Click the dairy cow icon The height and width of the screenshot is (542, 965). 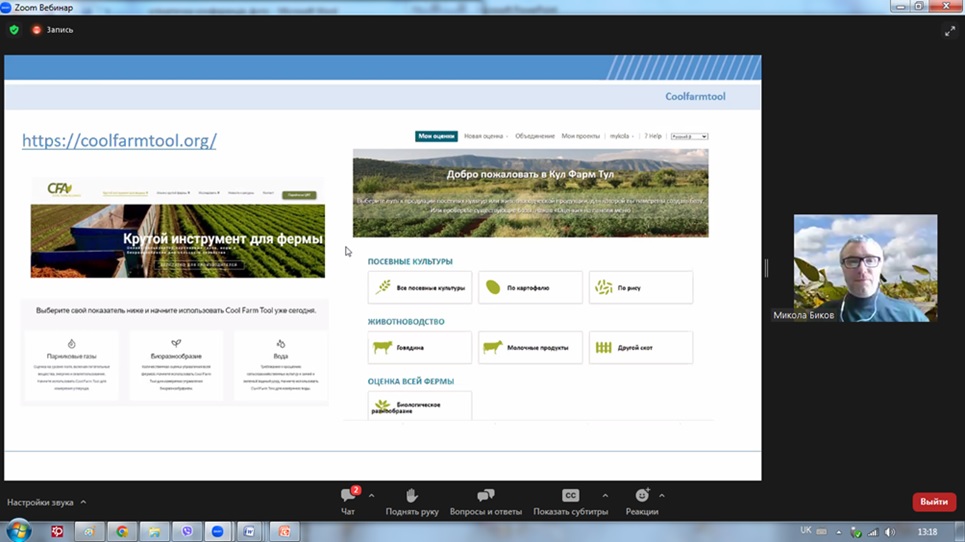coord(492,347)
